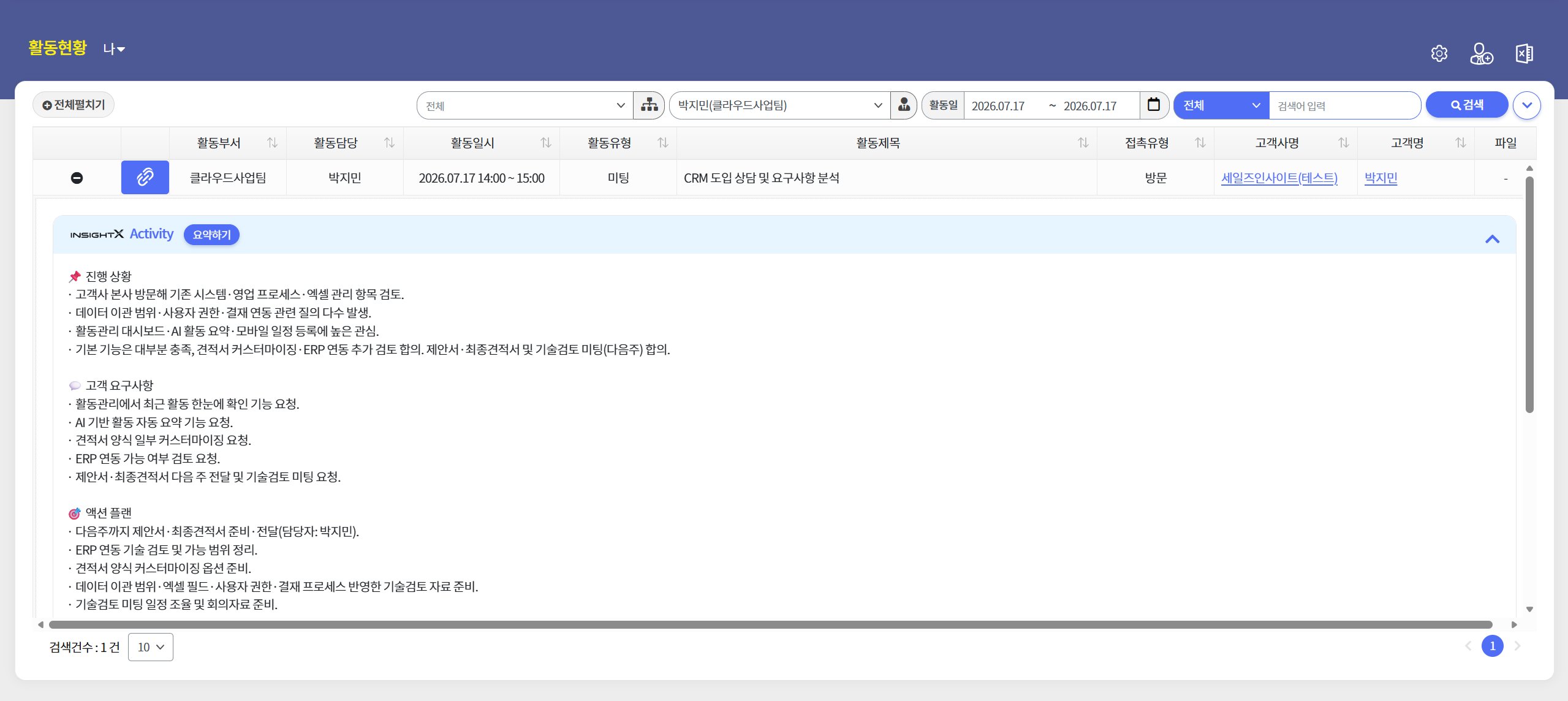Change page size dropdown showing 10
The height and width of the screenshot is (701, 1568).
tap(151, 647)
